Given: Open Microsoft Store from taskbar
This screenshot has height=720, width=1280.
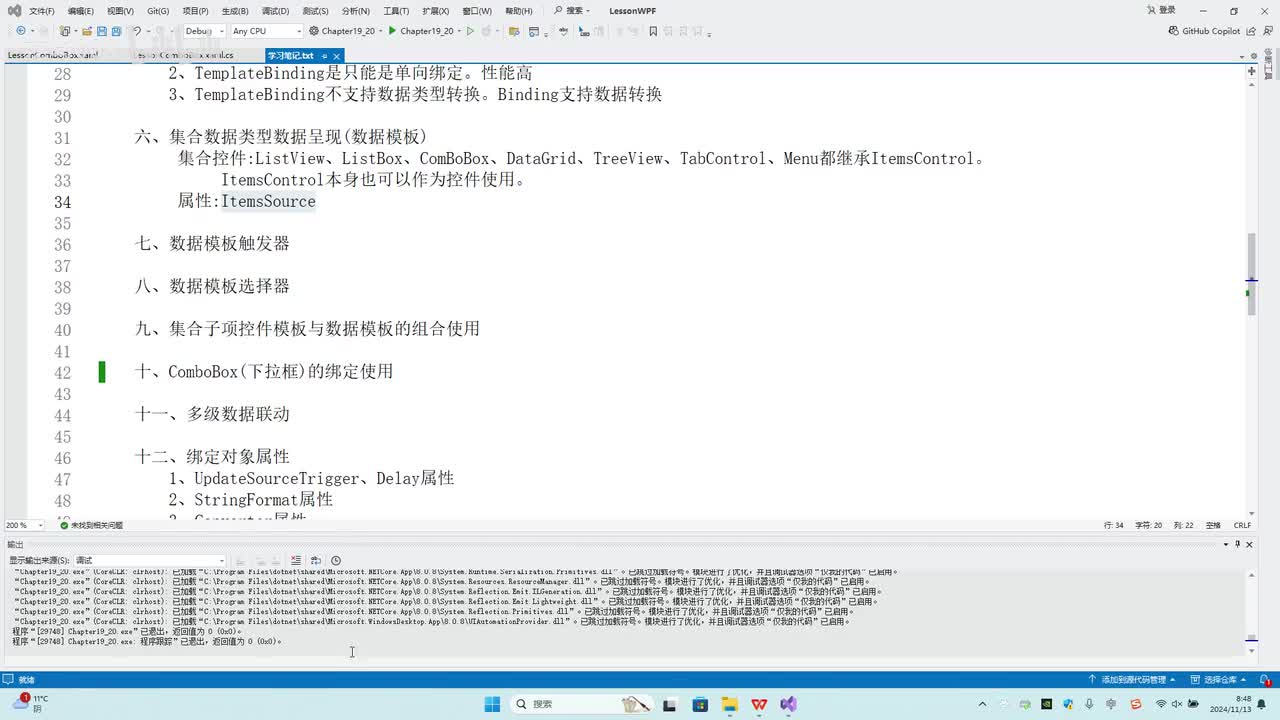Looking at the screenshot, I should (x=700, y=704).
